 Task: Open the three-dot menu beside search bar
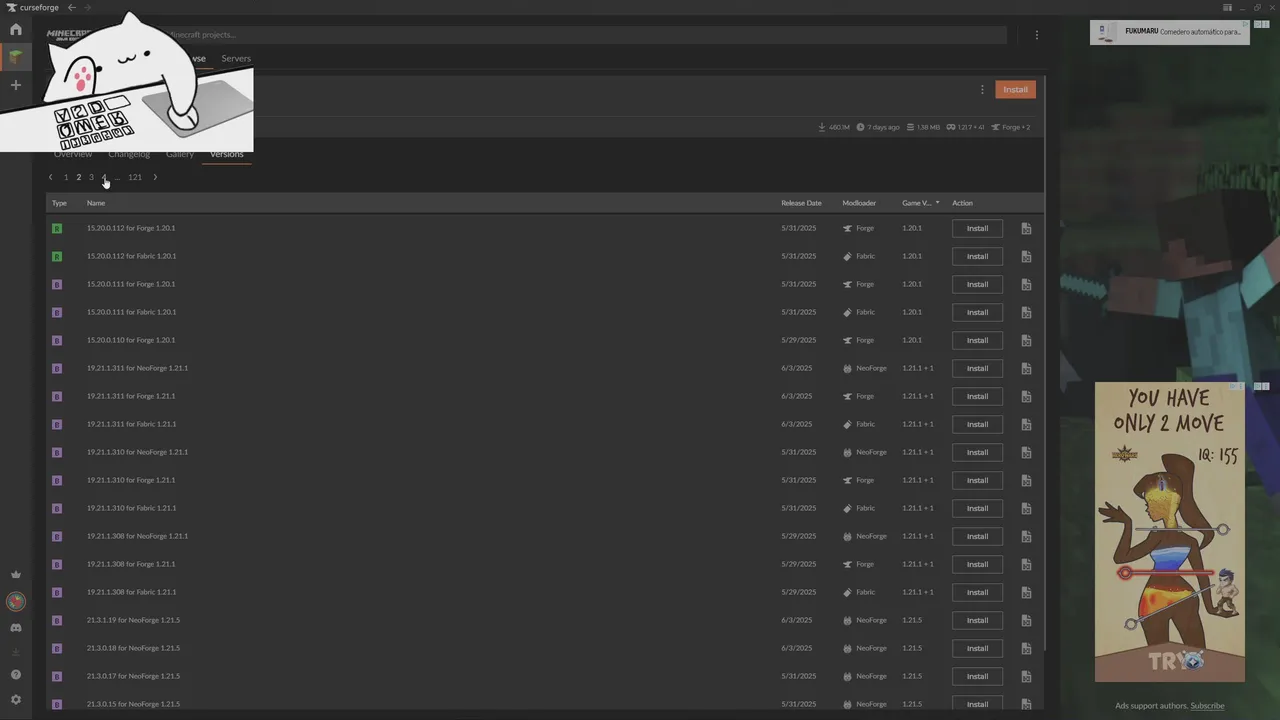1036,35
